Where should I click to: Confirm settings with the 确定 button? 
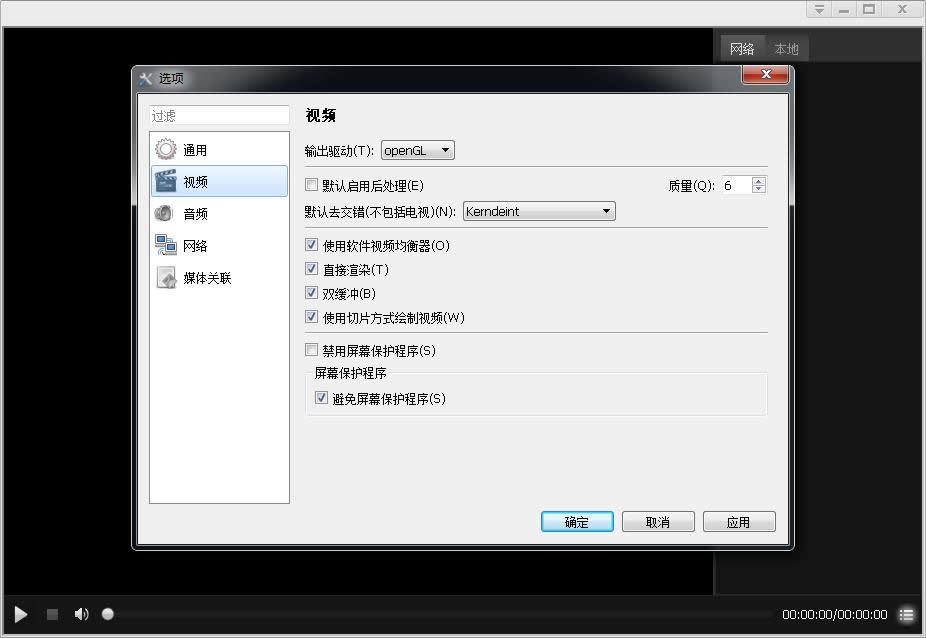(577, 521)
